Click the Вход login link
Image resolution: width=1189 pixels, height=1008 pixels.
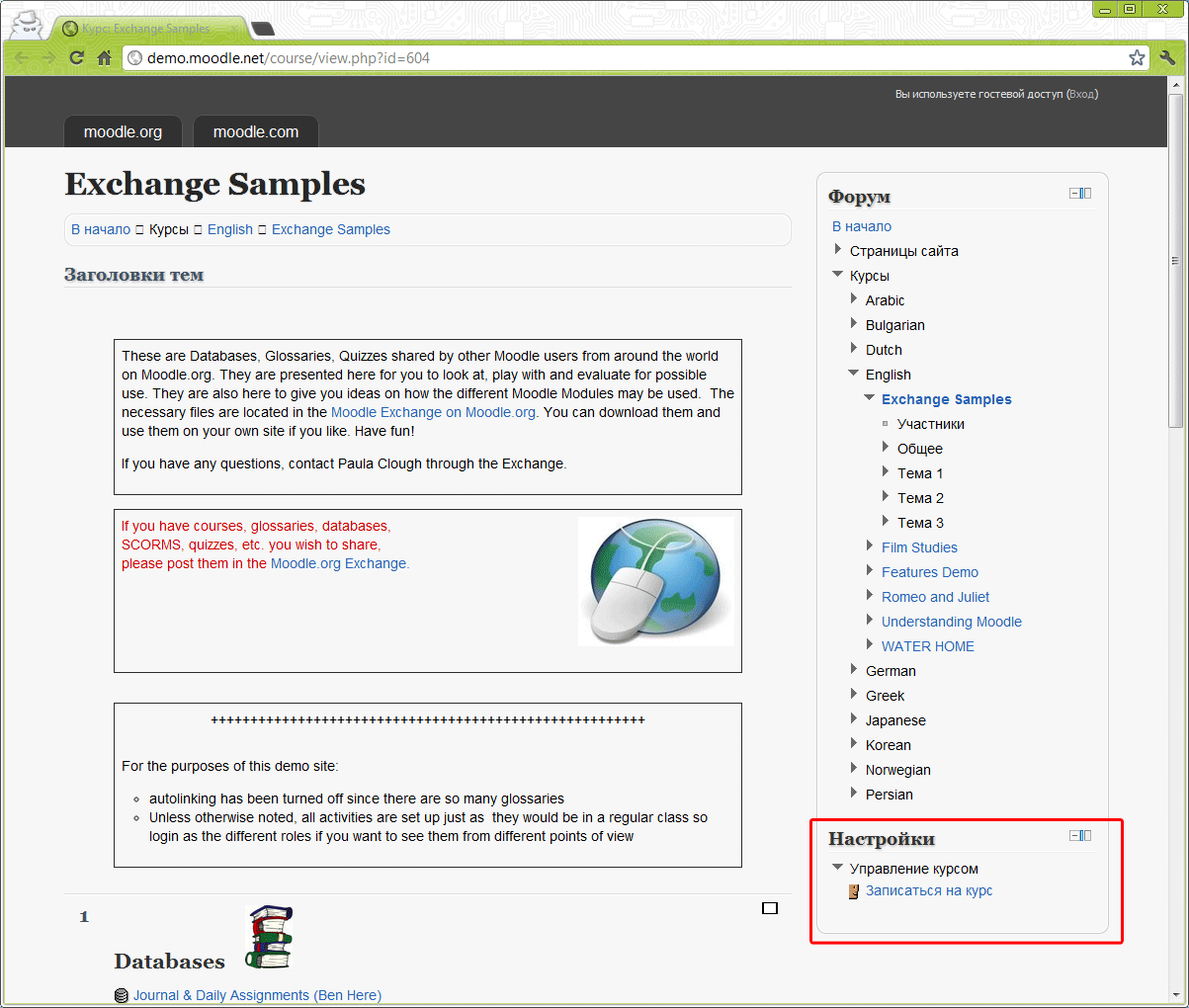click(x=1082, y=94)
